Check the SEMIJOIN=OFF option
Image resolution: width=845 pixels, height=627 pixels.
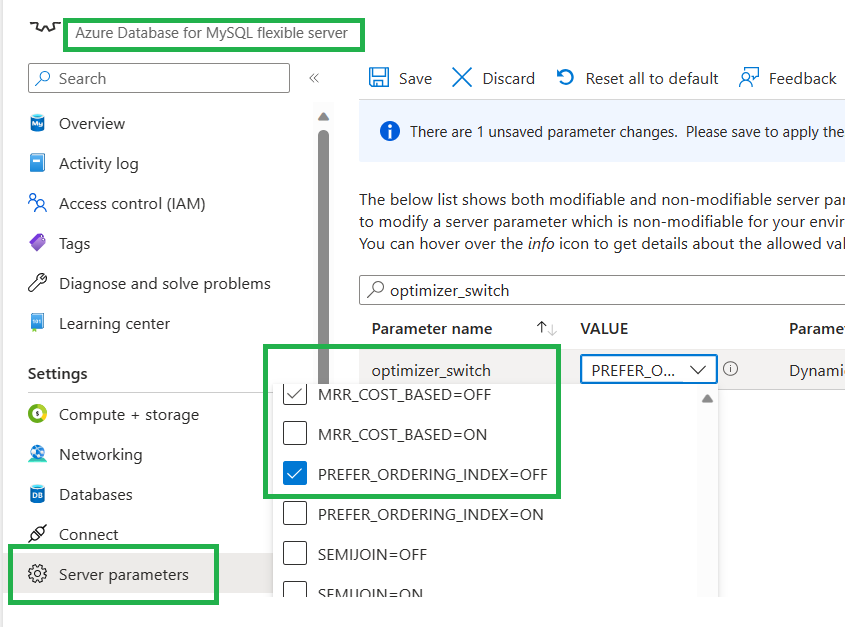(x=295, y=552)
